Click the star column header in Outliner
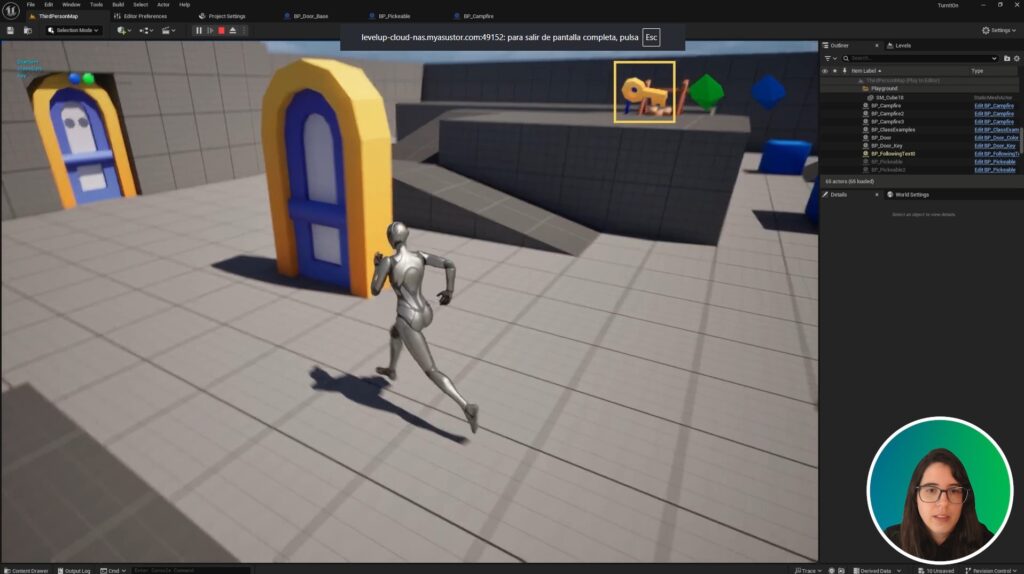 [835, 71]
